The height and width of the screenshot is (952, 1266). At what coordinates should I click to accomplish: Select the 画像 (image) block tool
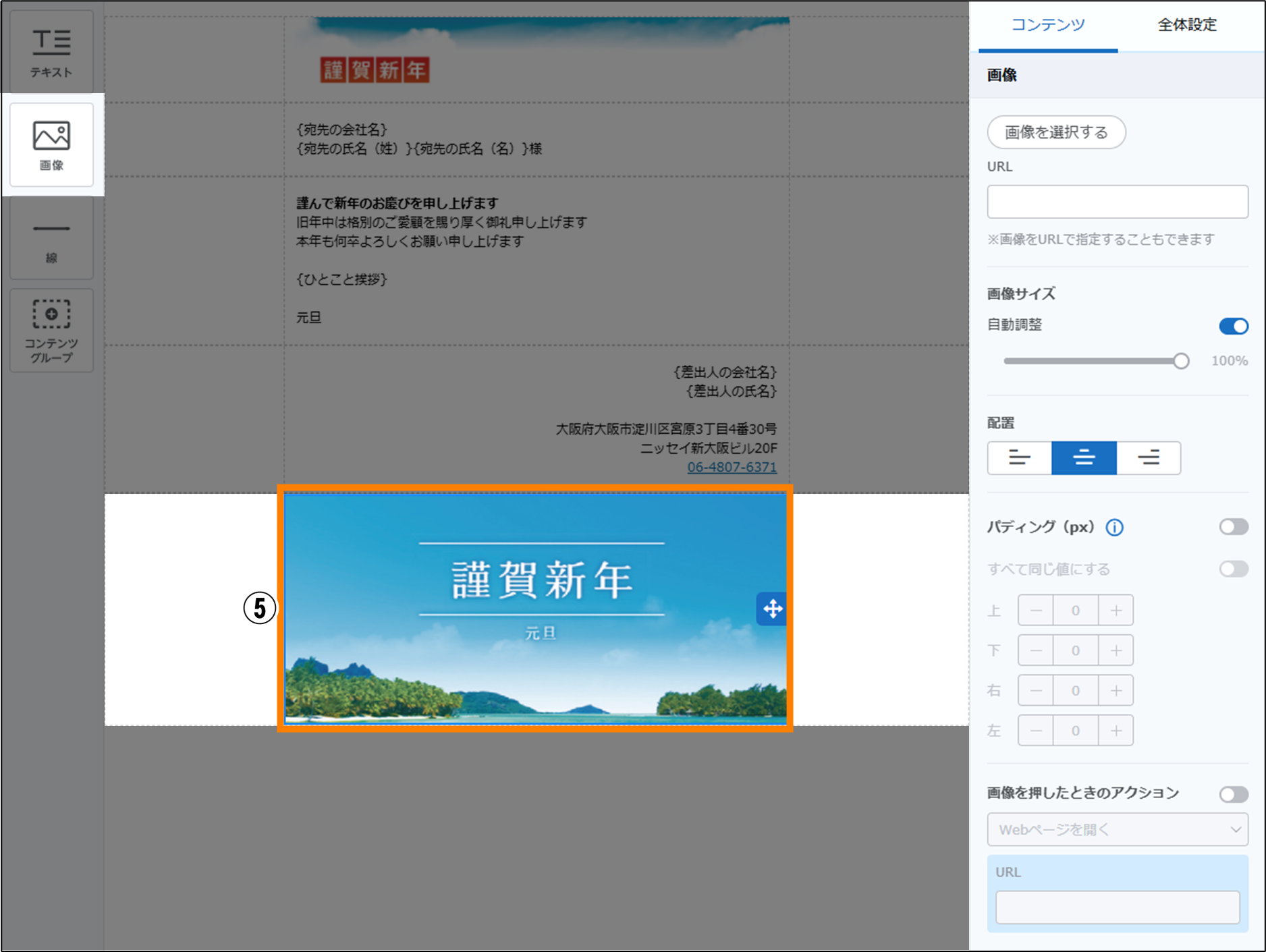click(51, 144)
